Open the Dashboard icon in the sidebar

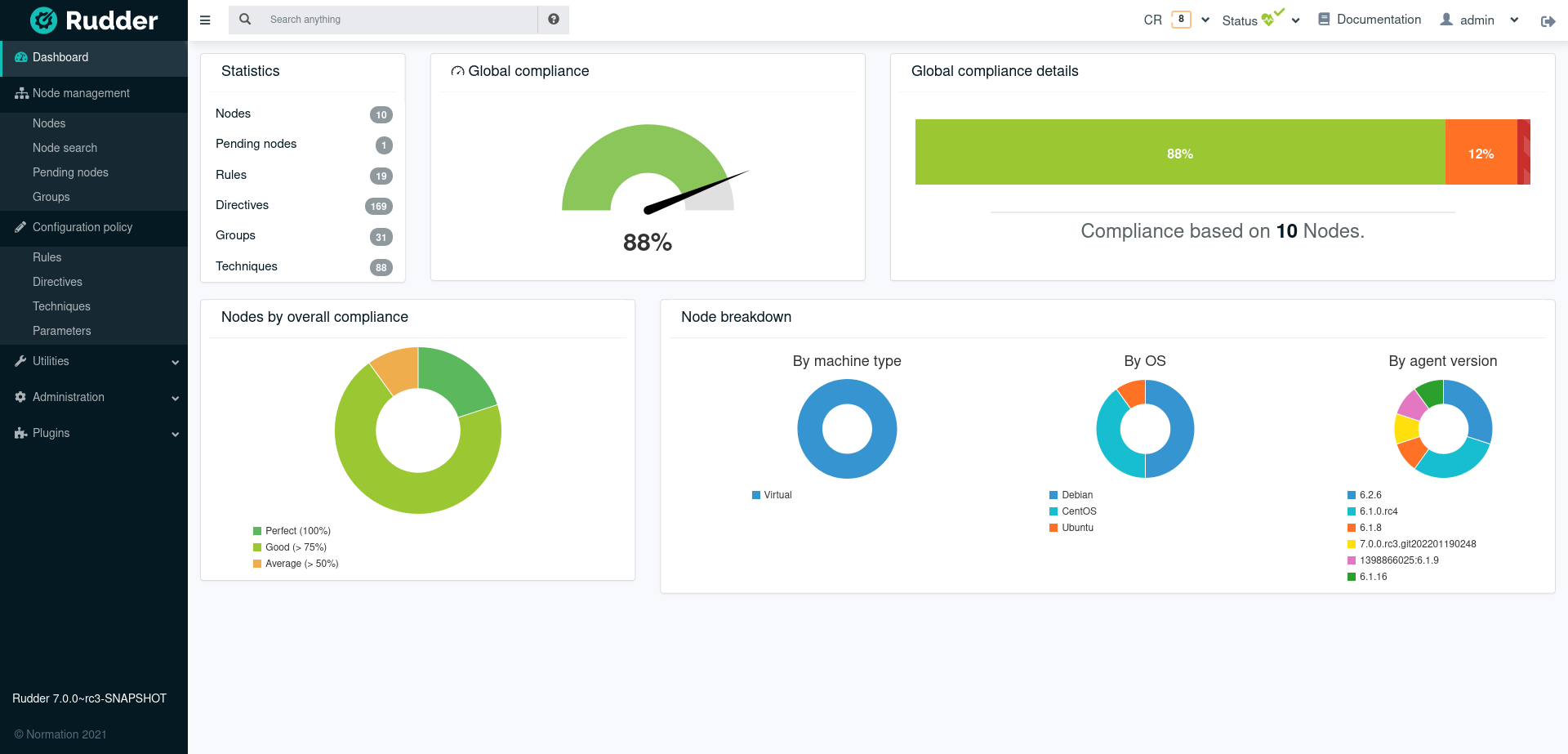[19, 57]
